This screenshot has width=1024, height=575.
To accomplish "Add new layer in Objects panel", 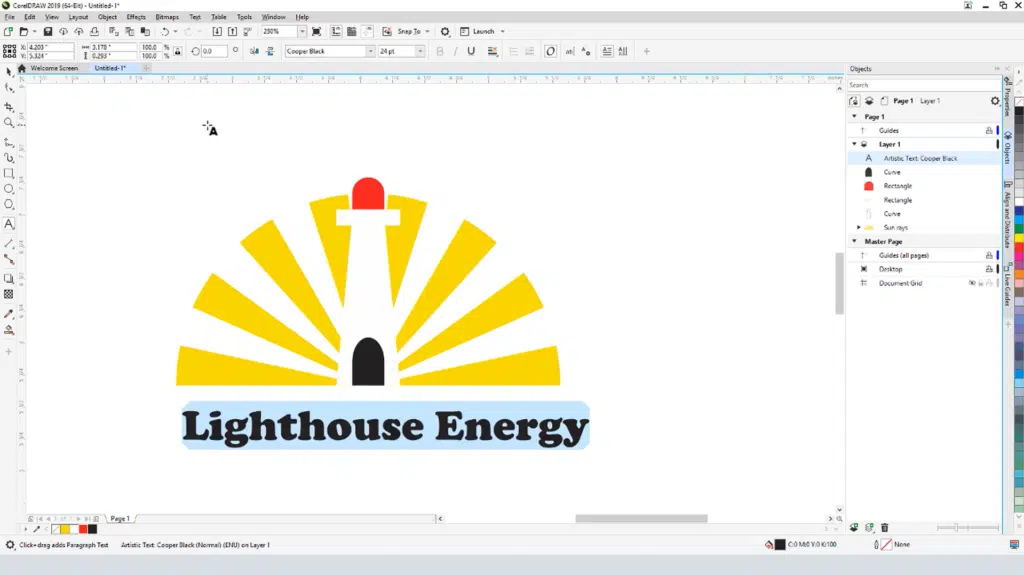I will coord(854,527).
